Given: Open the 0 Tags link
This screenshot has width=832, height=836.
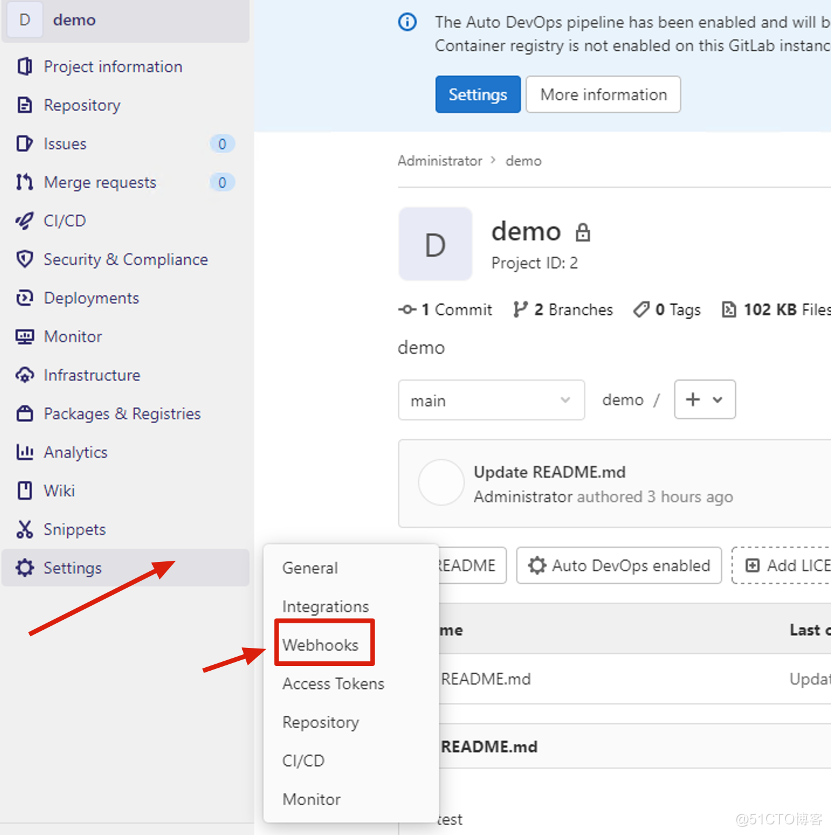Looking at the screenshot, I should pyautogui.click(x=667, y=309).
